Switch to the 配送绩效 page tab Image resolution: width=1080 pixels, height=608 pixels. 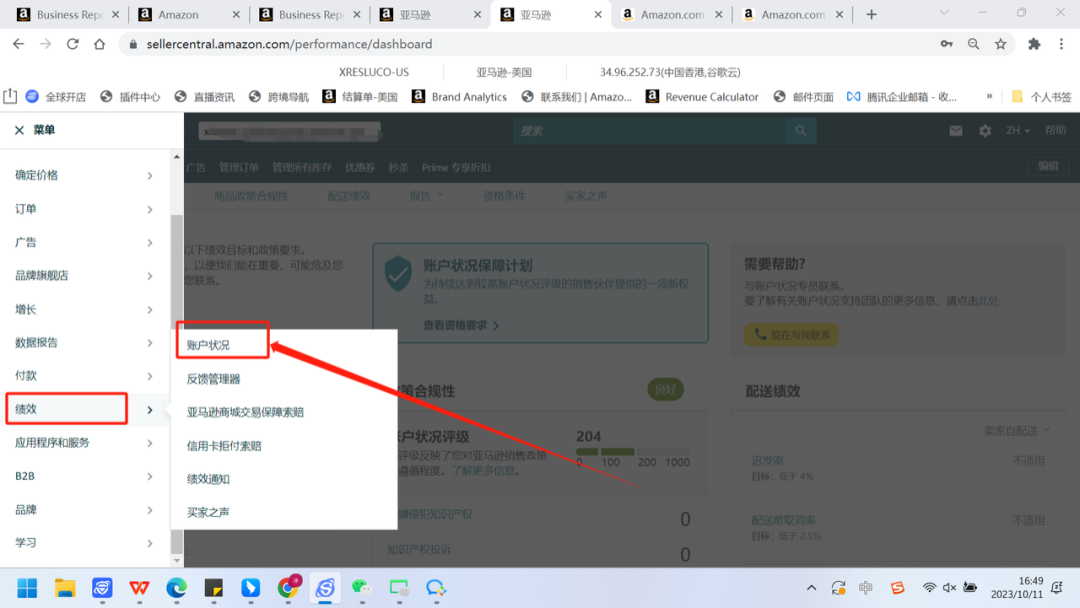(349, 196)
